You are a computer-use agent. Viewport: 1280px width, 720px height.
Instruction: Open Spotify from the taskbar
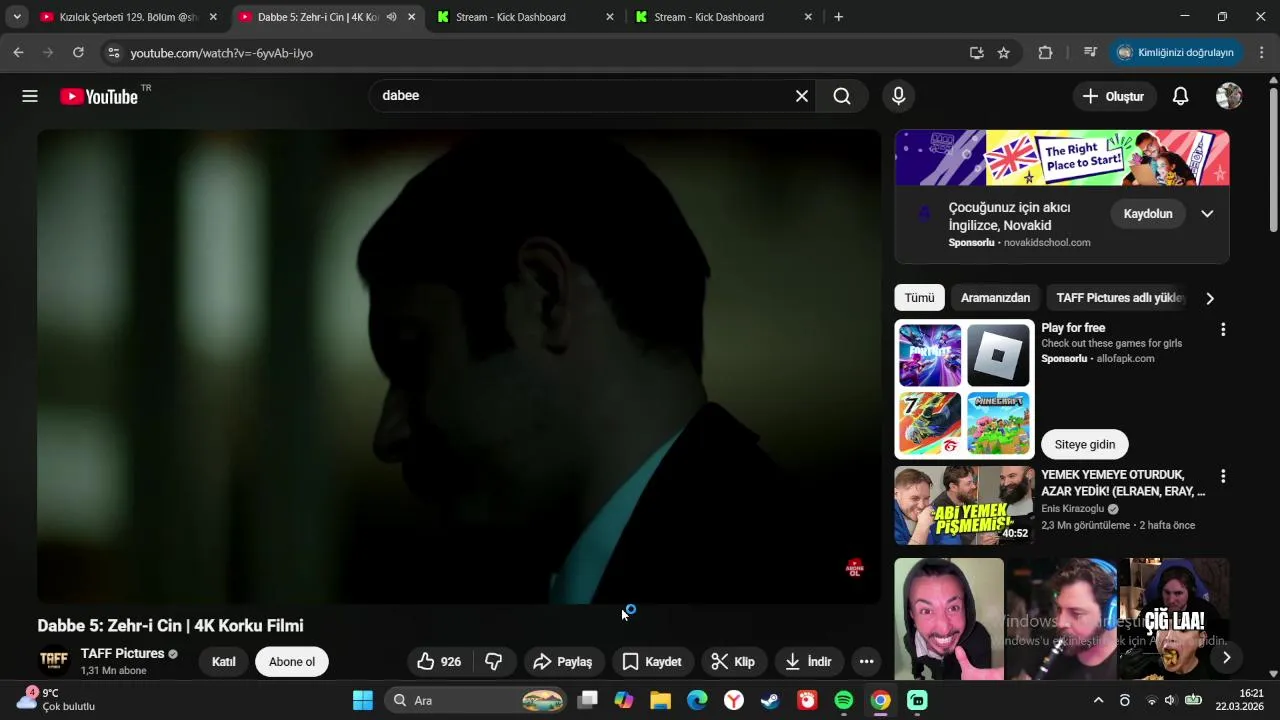click(x=843, y=700)
